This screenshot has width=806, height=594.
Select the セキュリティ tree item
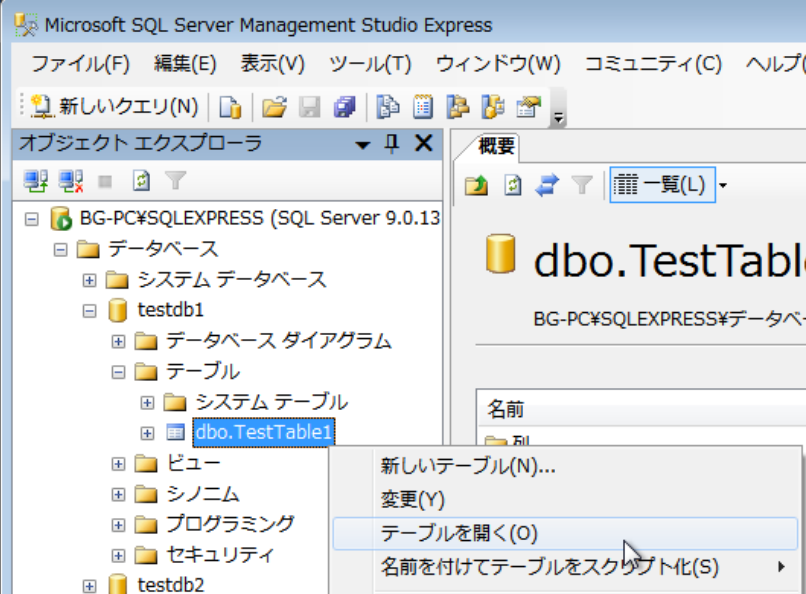(x=220, y=555)
